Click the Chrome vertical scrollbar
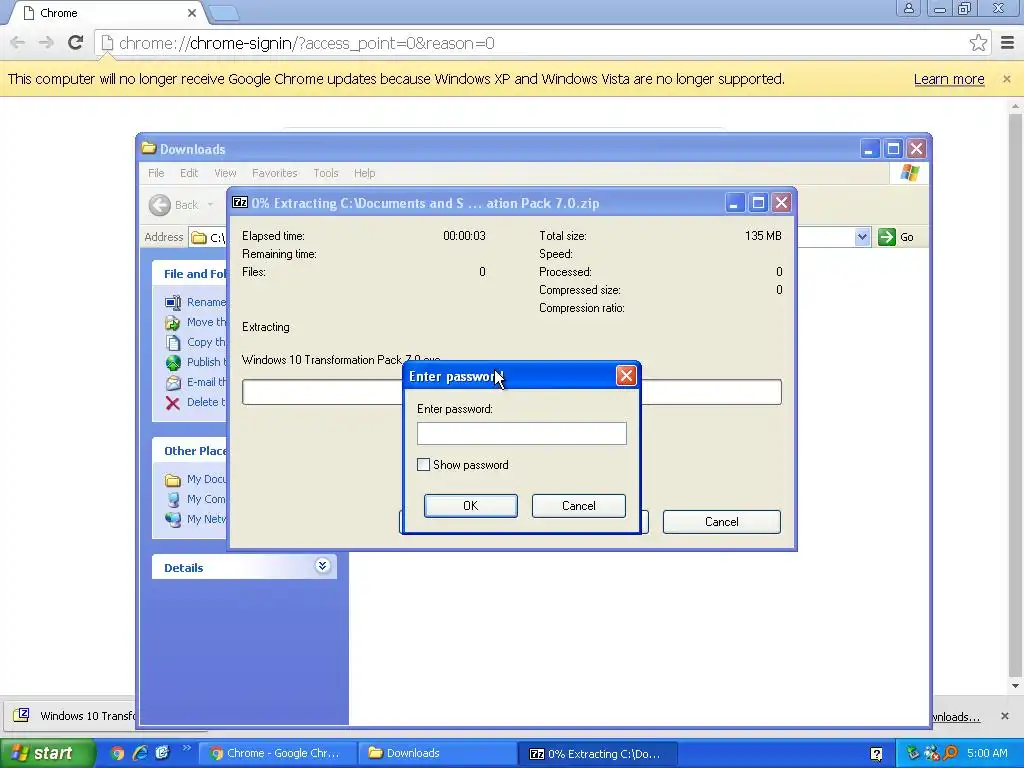The image size is (1024, 768). [x=1014, y=396]
